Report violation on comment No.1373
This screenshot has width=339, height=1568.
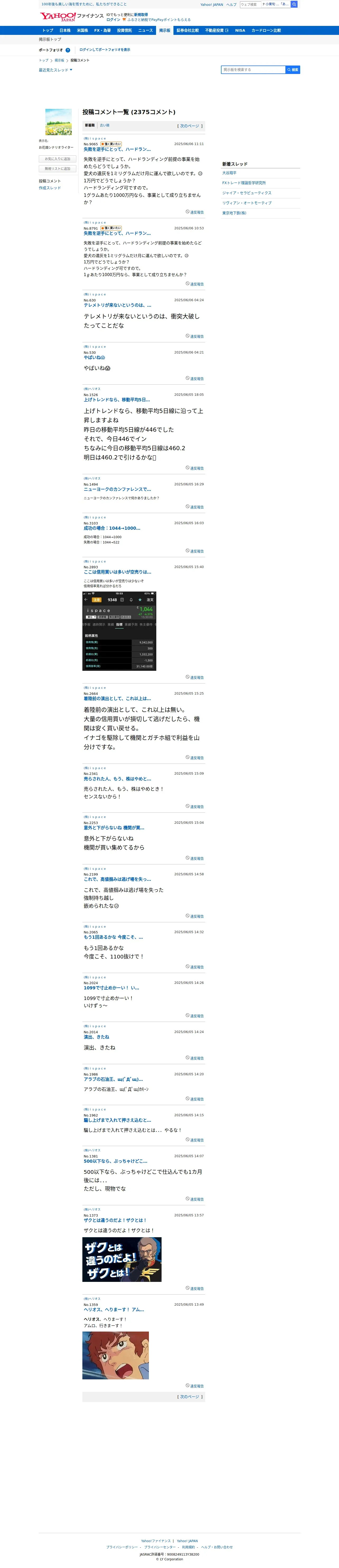[195, 1288]
